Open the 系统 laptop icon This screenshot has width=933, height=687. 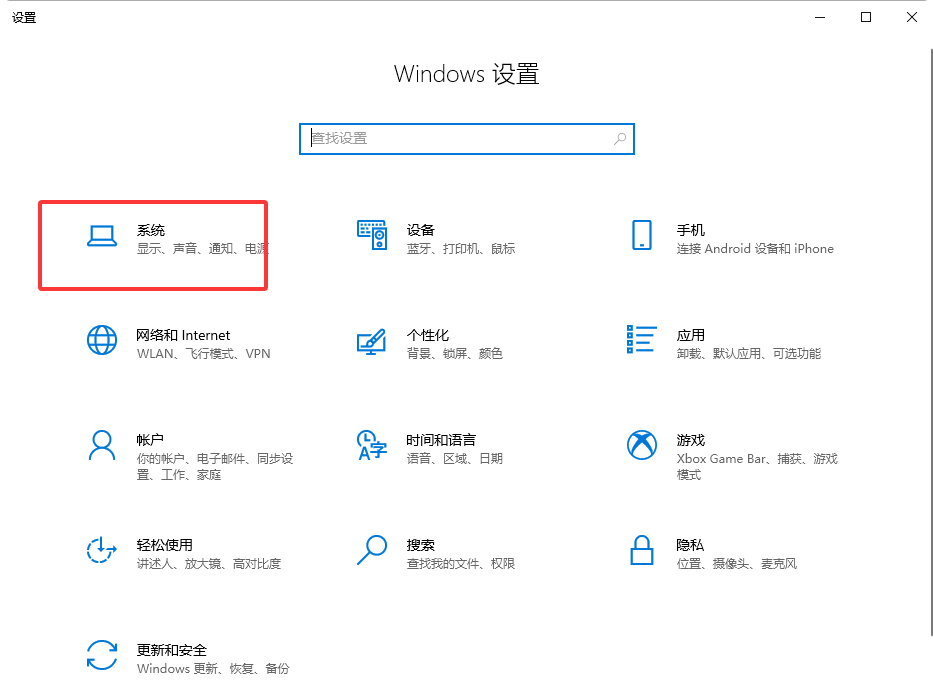coord(102,236)
